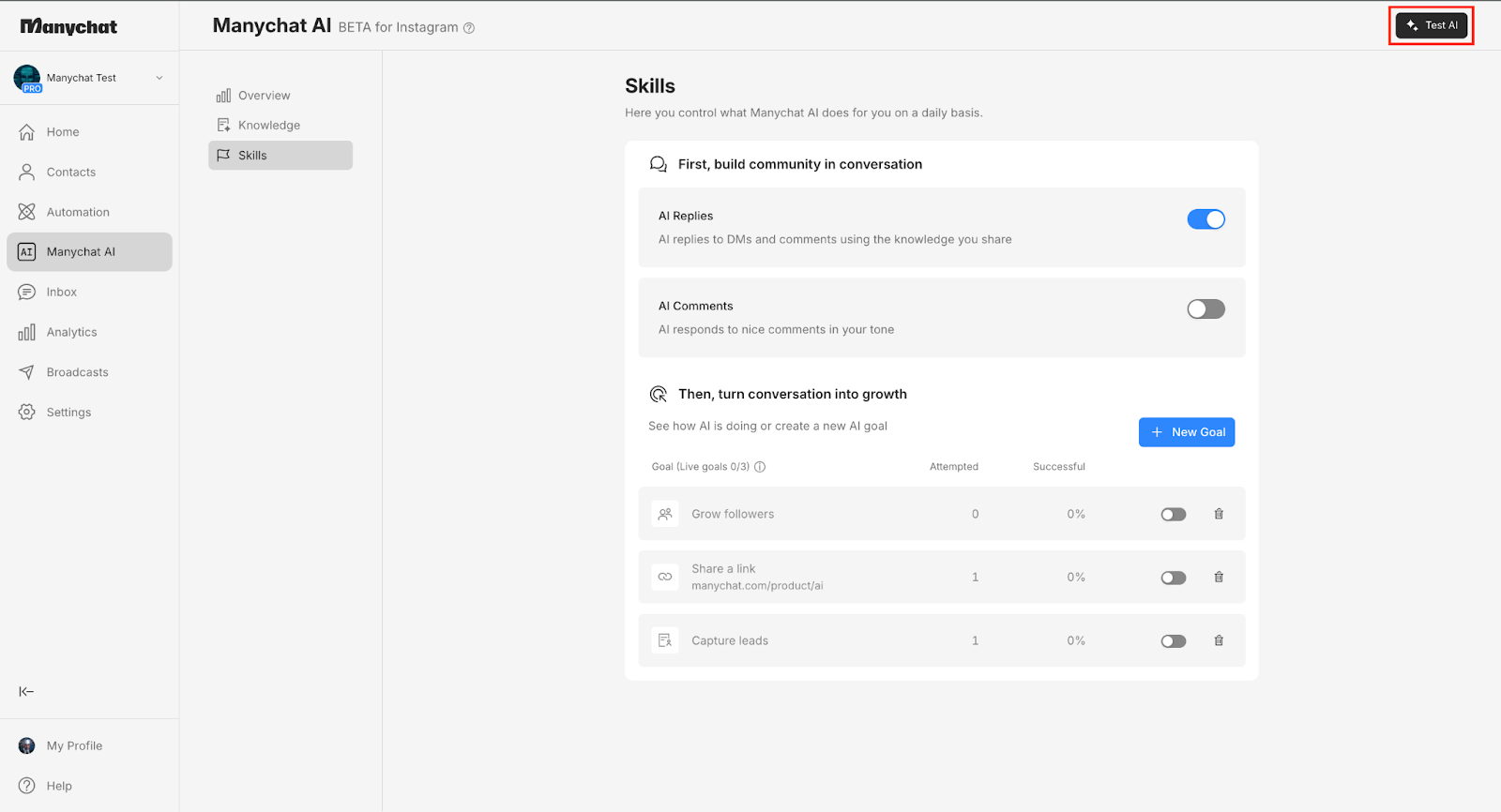The width and height of the screenshot is (1501, 812).
Task: Turn on the Grow followers goal
Action: [1173, 515]
